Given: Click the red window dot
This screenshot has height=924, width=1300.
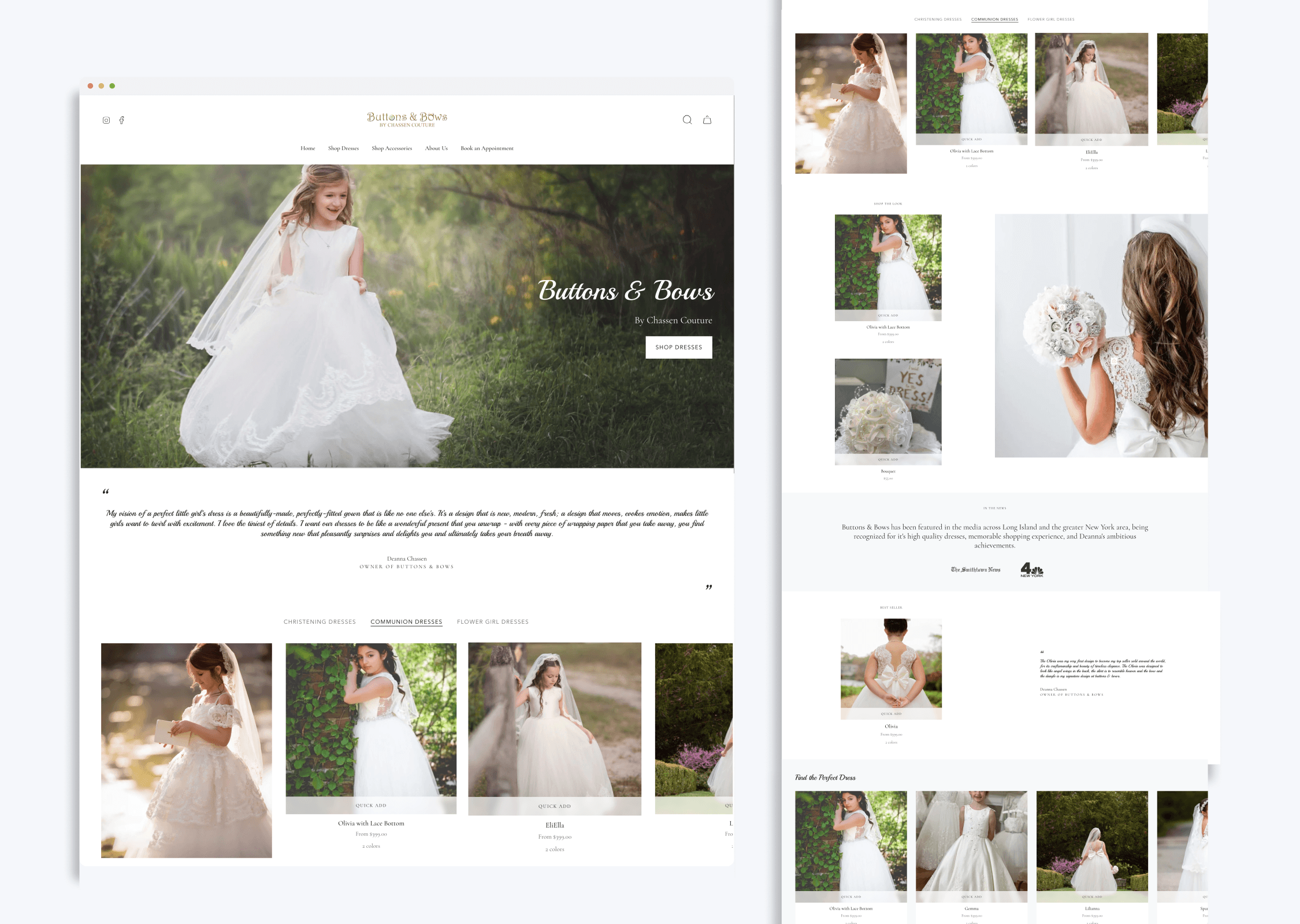Looking at the screenshot, I should (x=90, y=86).
